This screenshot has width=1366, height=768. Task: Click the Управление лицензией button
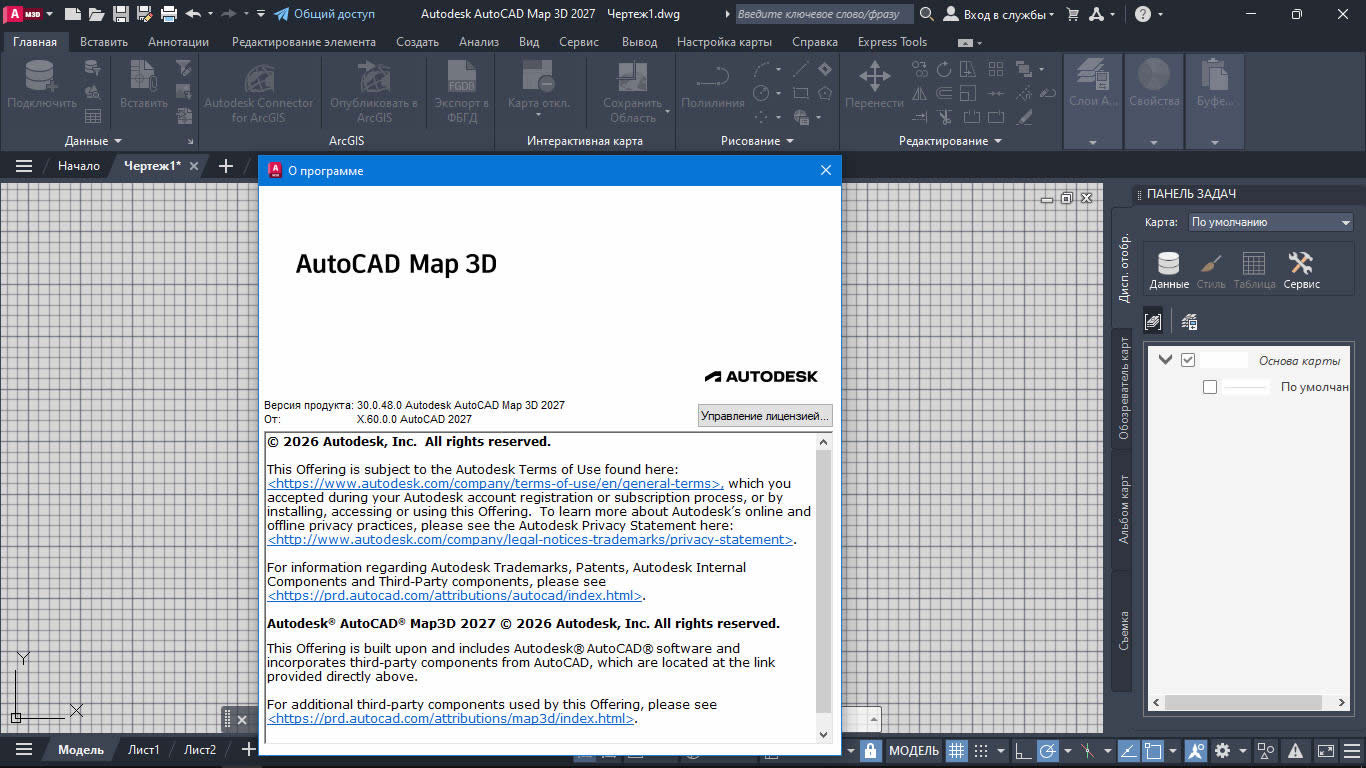(x=764, y=416)
